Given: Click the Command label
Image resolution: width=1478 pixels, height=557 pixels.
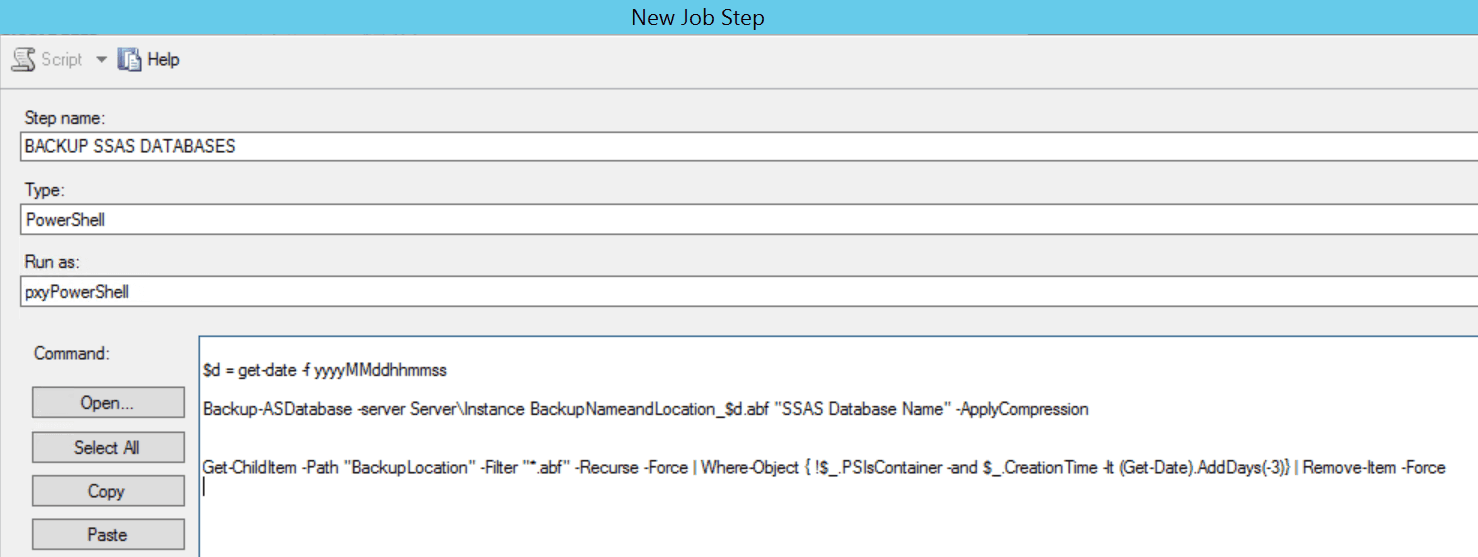Looking at the screenshot, I should pos(72,353).
